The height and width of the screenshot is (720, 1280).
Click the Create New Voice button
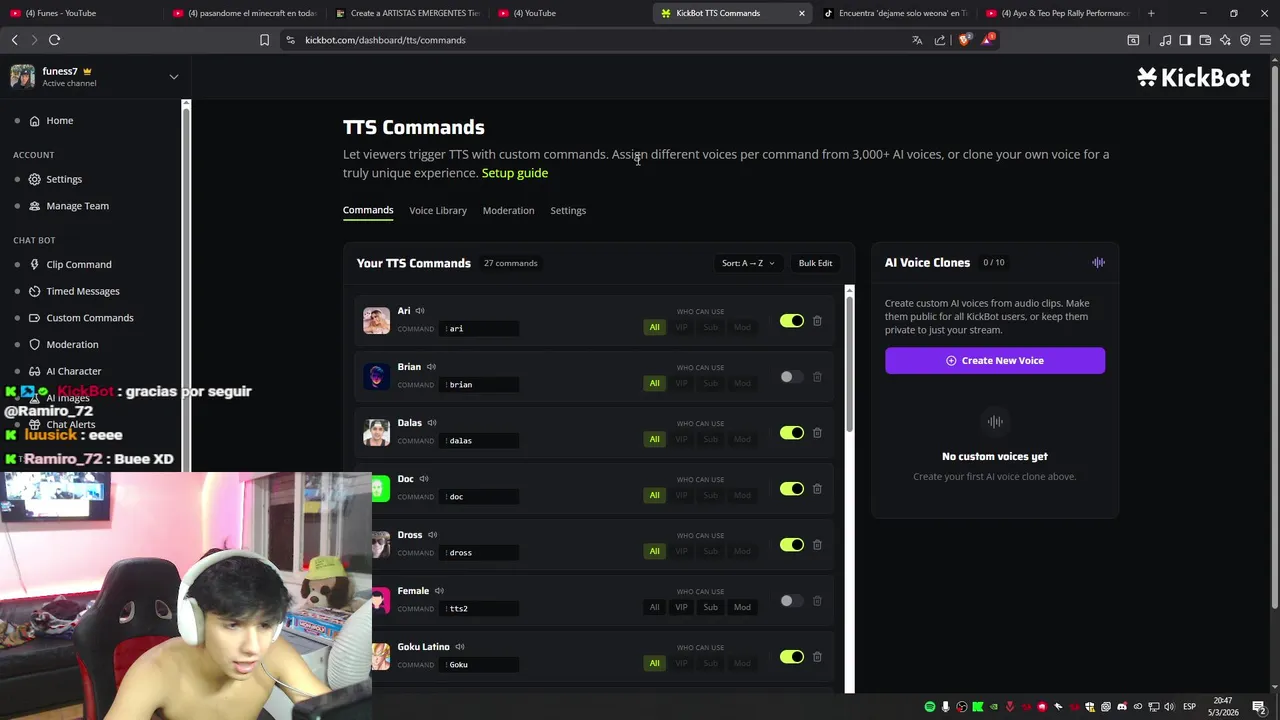(x=995, y=361)
